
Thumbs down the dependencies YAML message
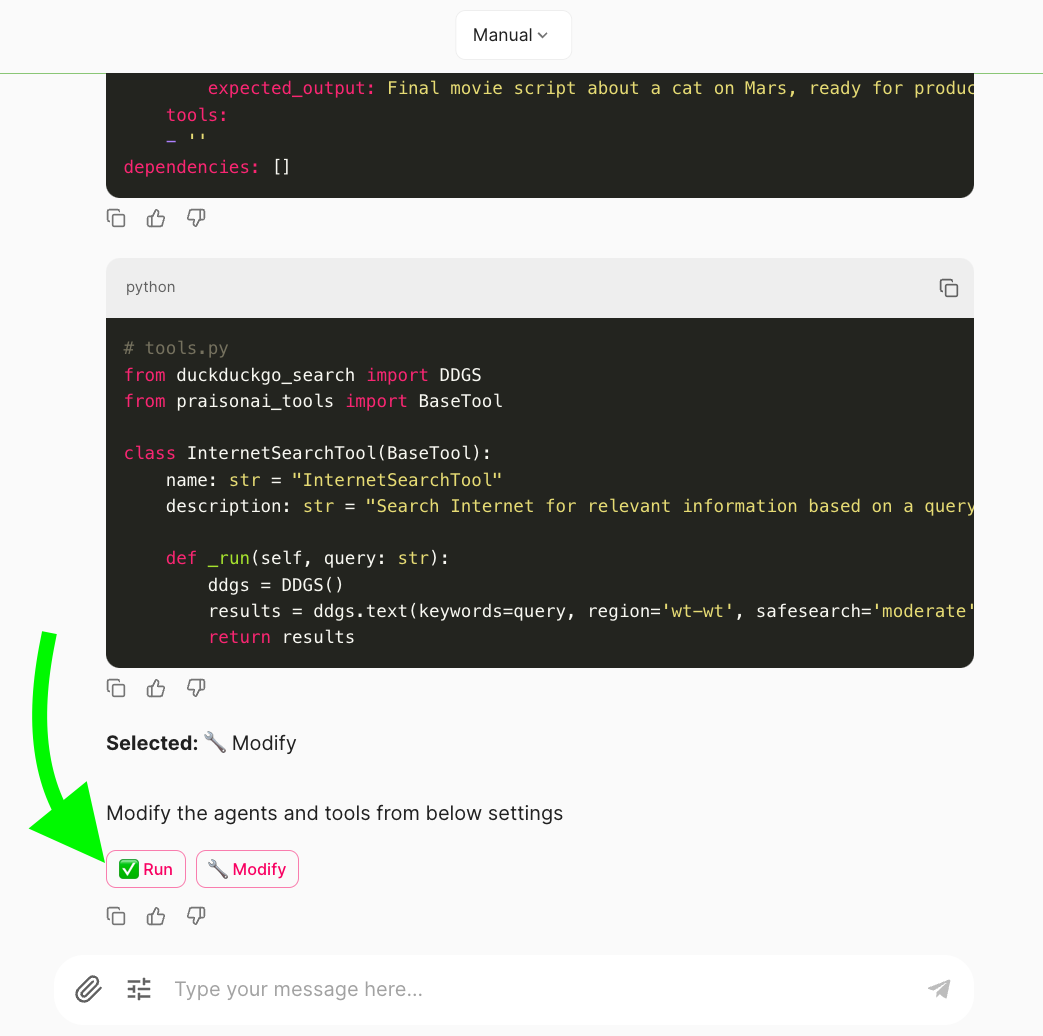tap(196, 218)
